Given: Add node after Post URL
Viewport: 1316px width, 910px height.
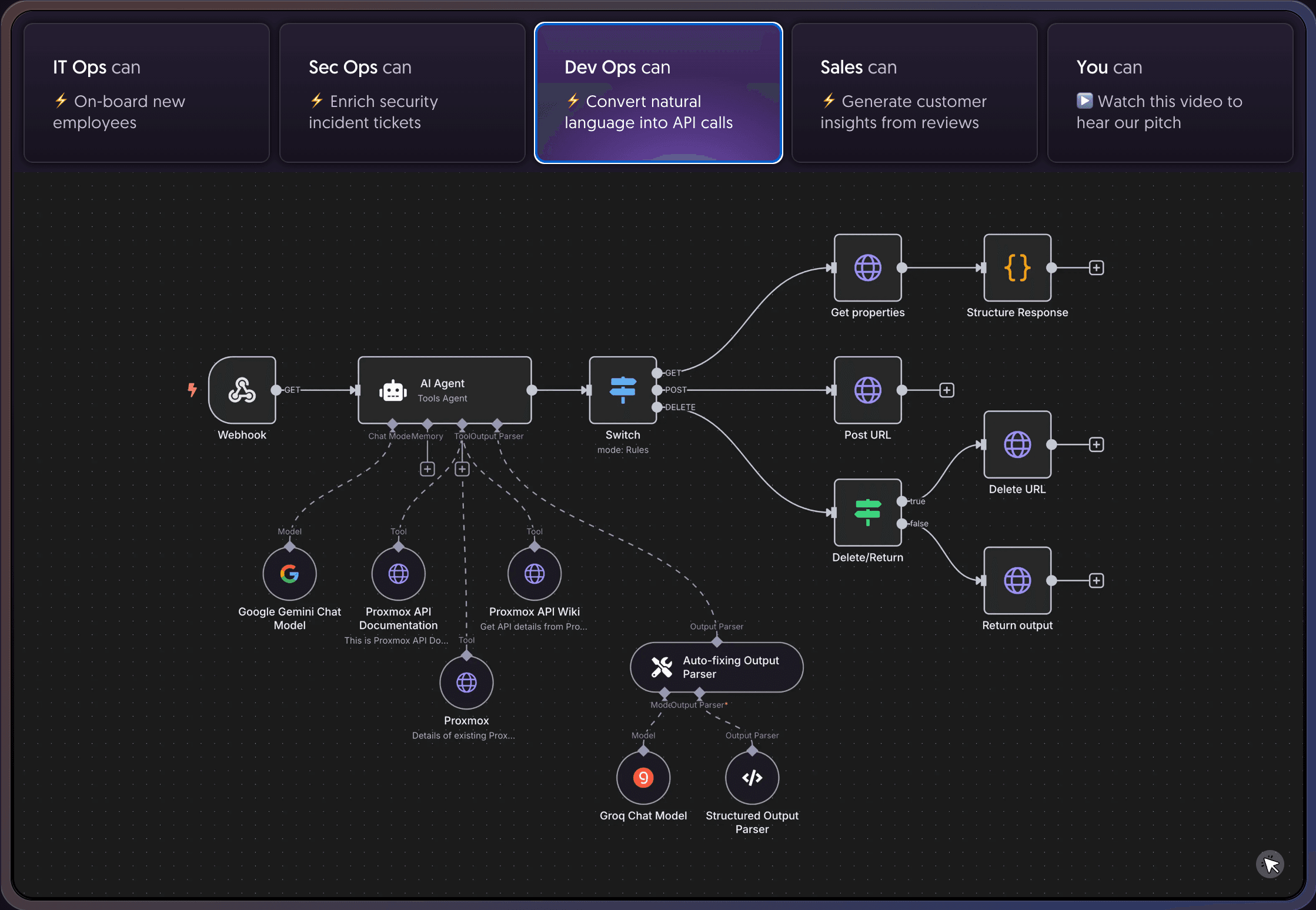Looking at the screenshot, I should click(947, 390).
